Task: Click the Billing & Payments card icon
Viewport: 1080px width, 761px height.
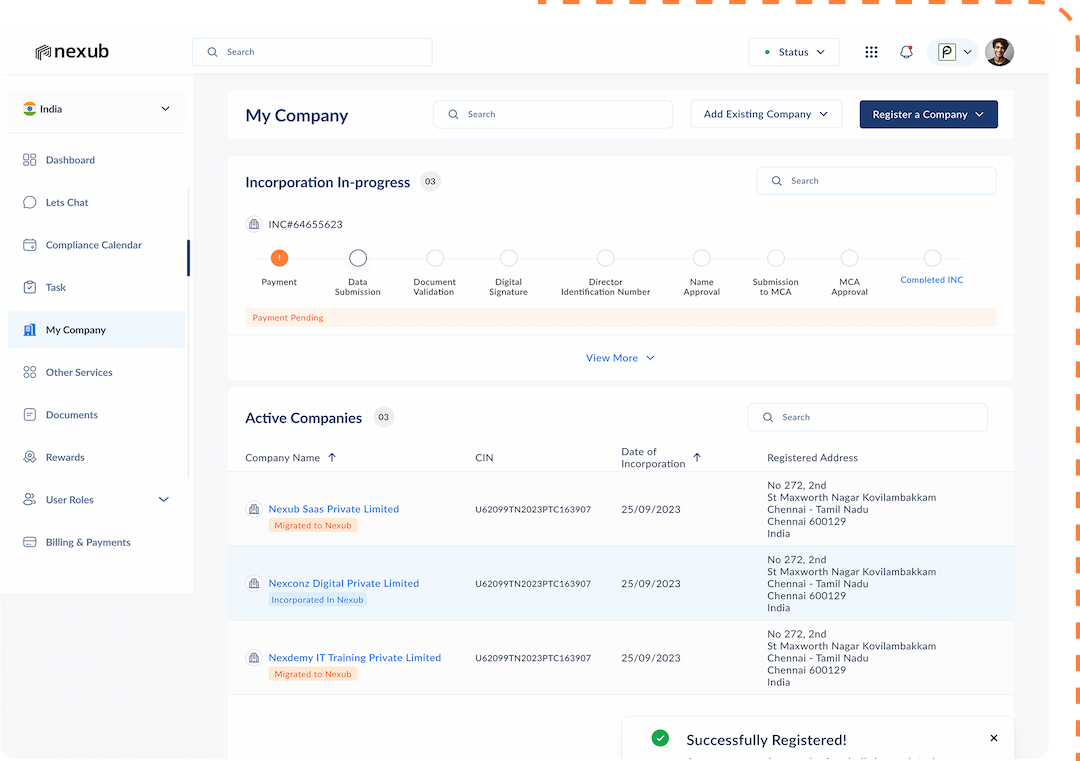Action: click(x=30, y=543)
